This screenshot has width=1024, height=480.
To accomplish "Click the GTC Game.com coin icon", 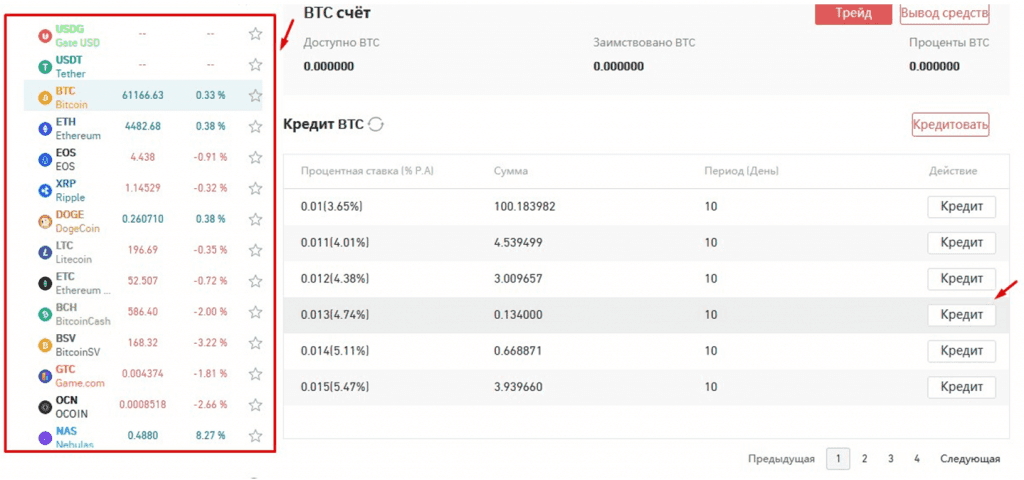I will [45, 376].
